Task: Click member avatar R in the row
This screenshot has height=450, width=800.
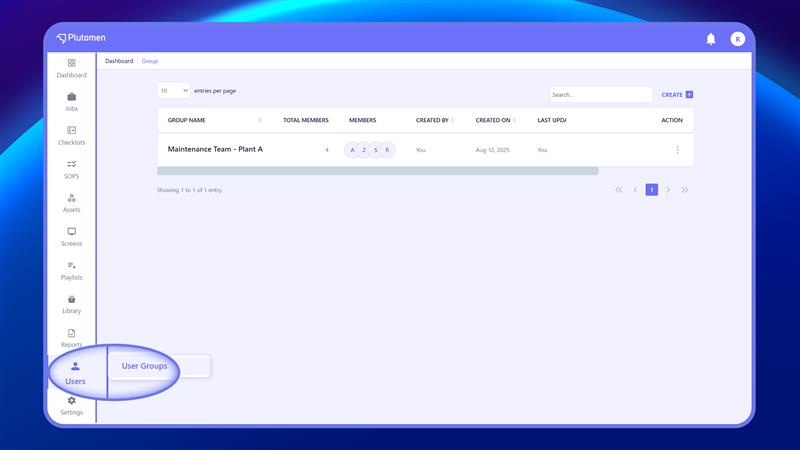Action: tap(387, 149)
